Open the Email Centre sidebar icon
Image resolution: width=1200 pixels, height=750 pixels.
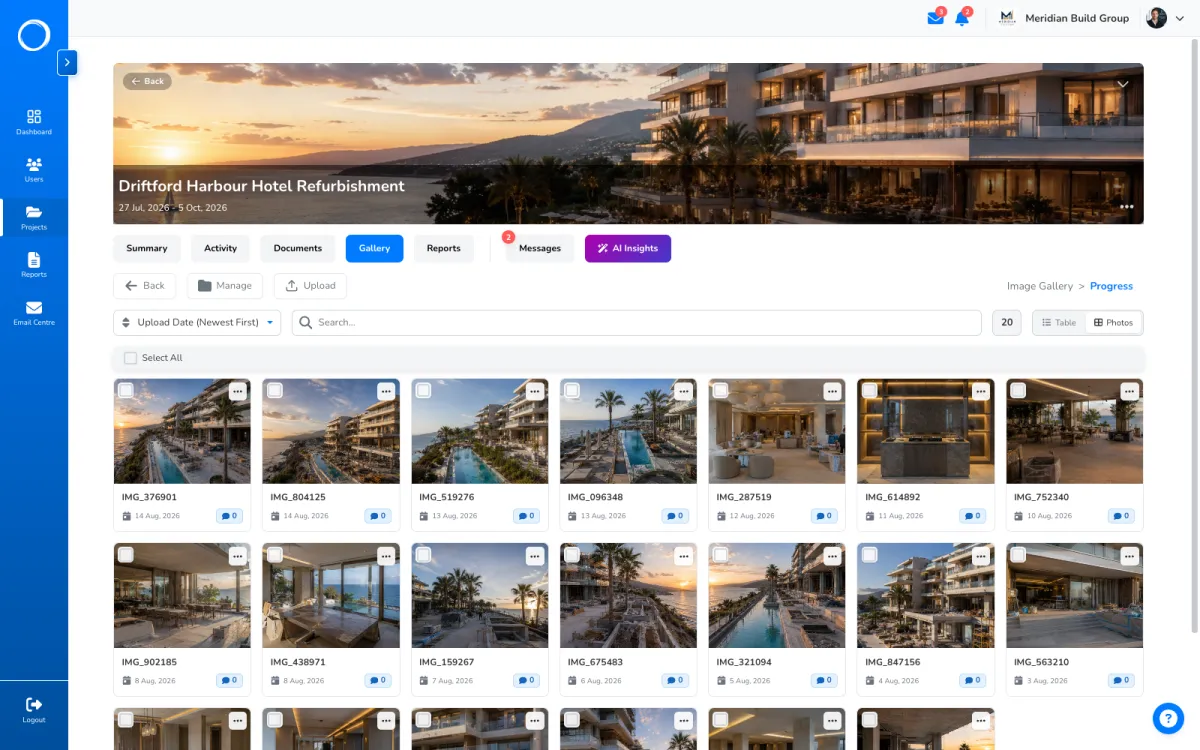coord(34,313)
